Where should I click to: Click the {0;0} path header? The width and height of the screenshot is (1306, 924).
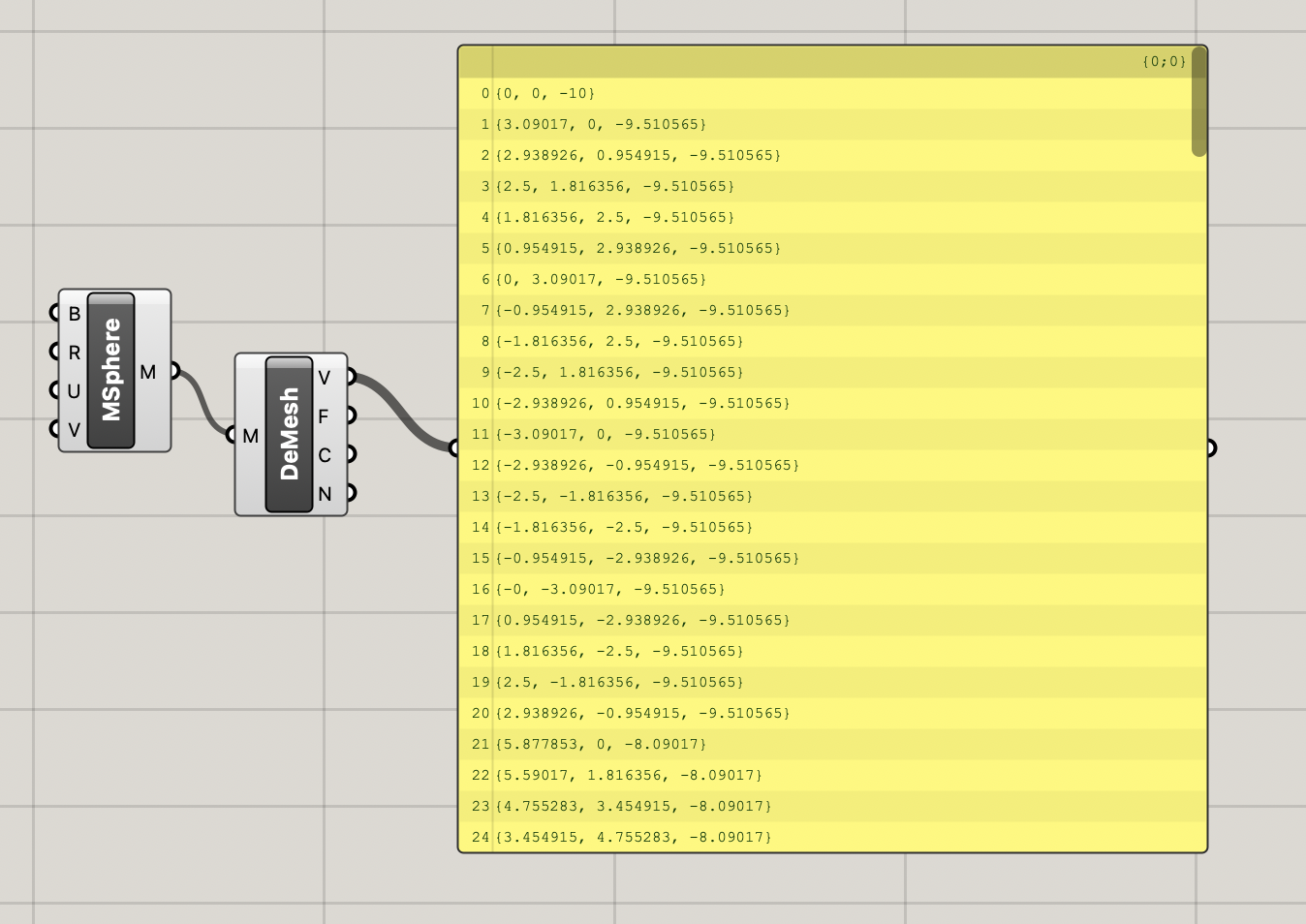[x=1164, y=61]
